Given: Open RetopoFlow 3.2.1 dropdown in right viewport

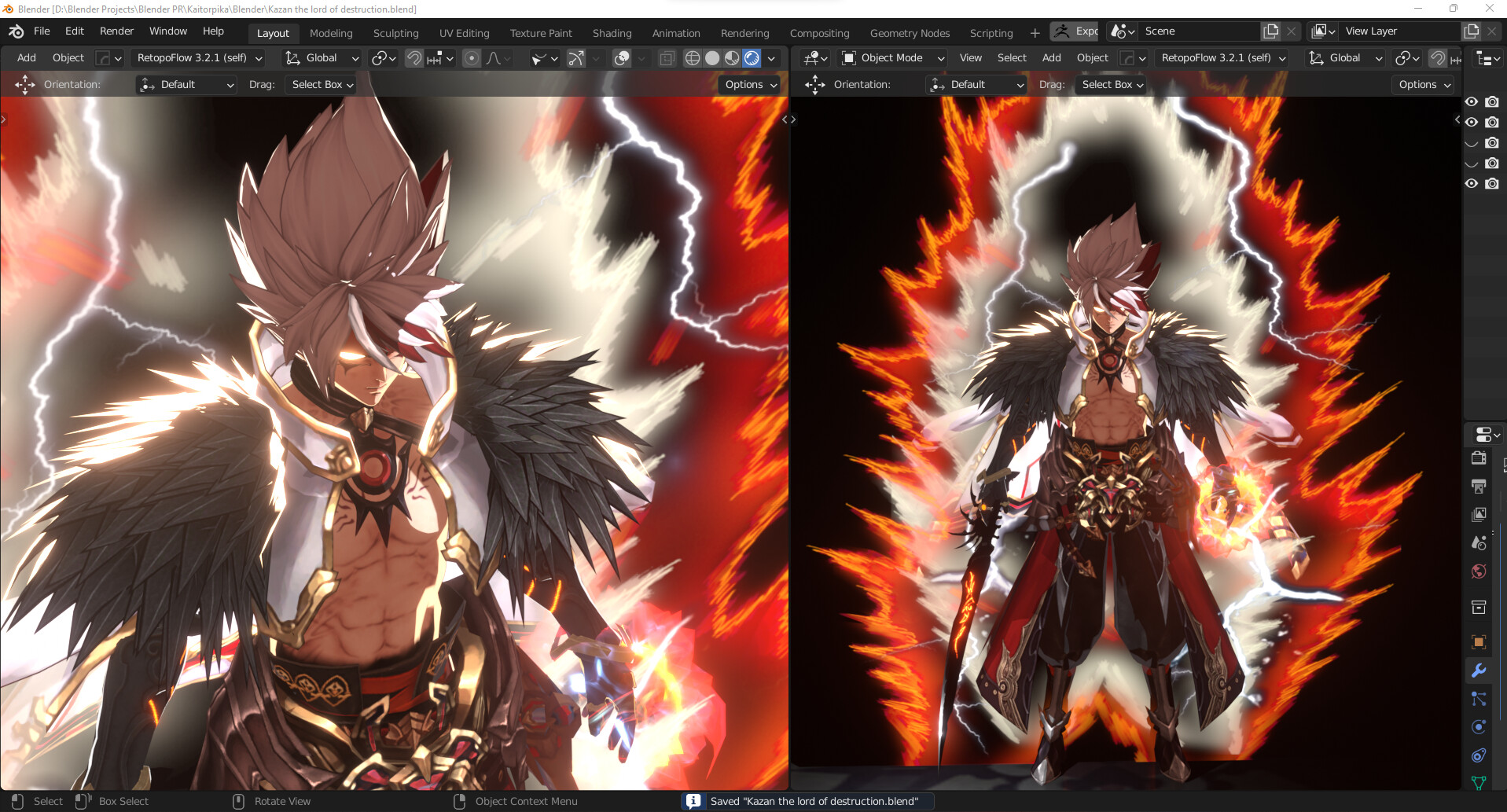Looking at the screenshot, I should tap(1222, 58).
